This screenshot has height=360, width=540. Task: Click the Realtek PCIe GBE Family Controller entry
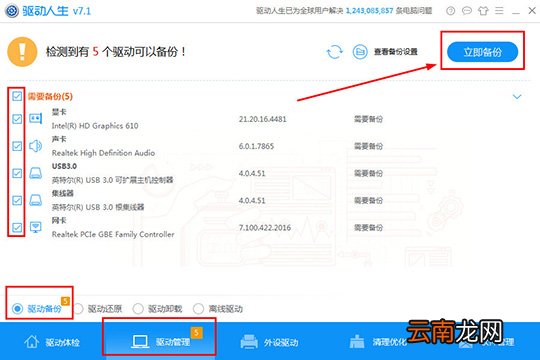[x=113, y=234]
